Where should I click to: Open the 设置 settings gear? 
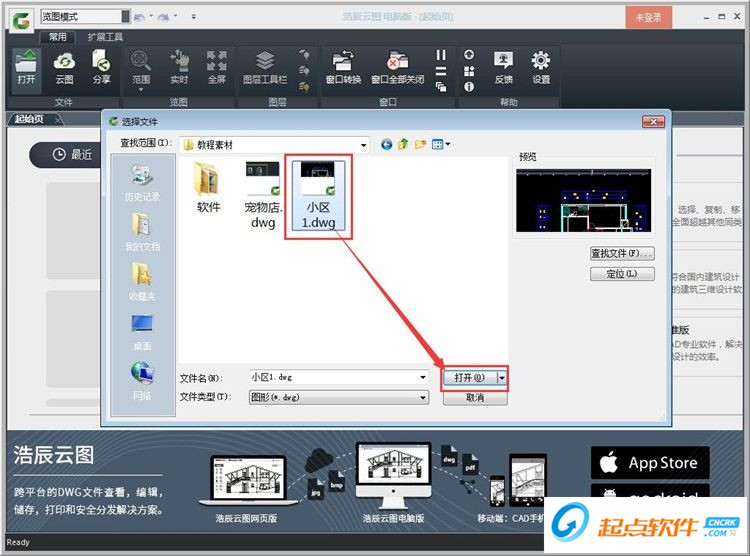pyautogui.click(x=541, y=67)
